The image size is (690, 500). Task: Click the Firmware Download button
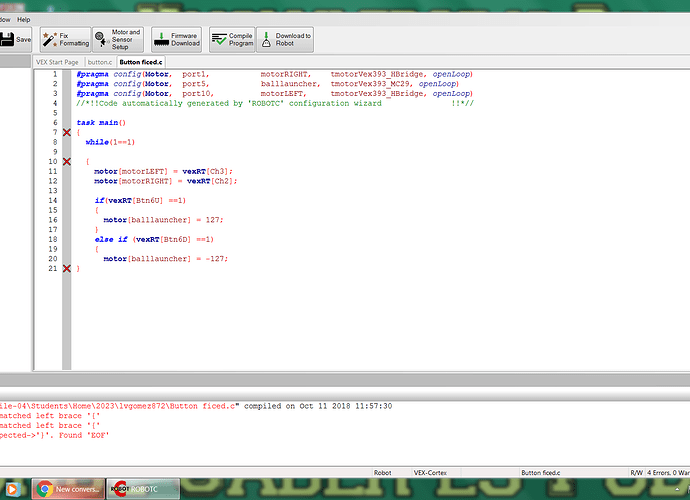click(x=176, y=40)
